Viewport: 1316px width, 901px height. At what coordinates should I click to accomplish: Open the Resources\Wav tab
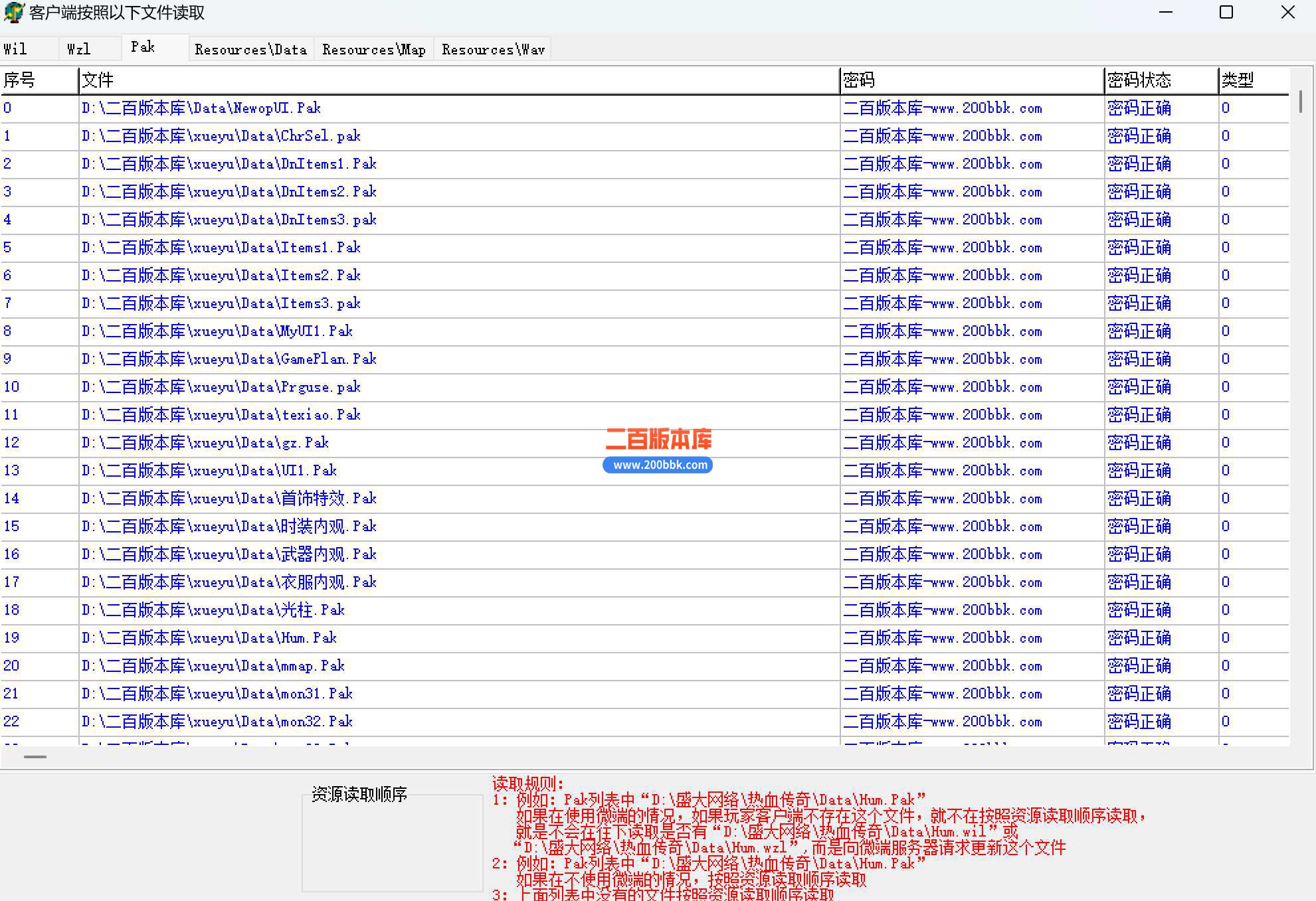coord(494,50)
